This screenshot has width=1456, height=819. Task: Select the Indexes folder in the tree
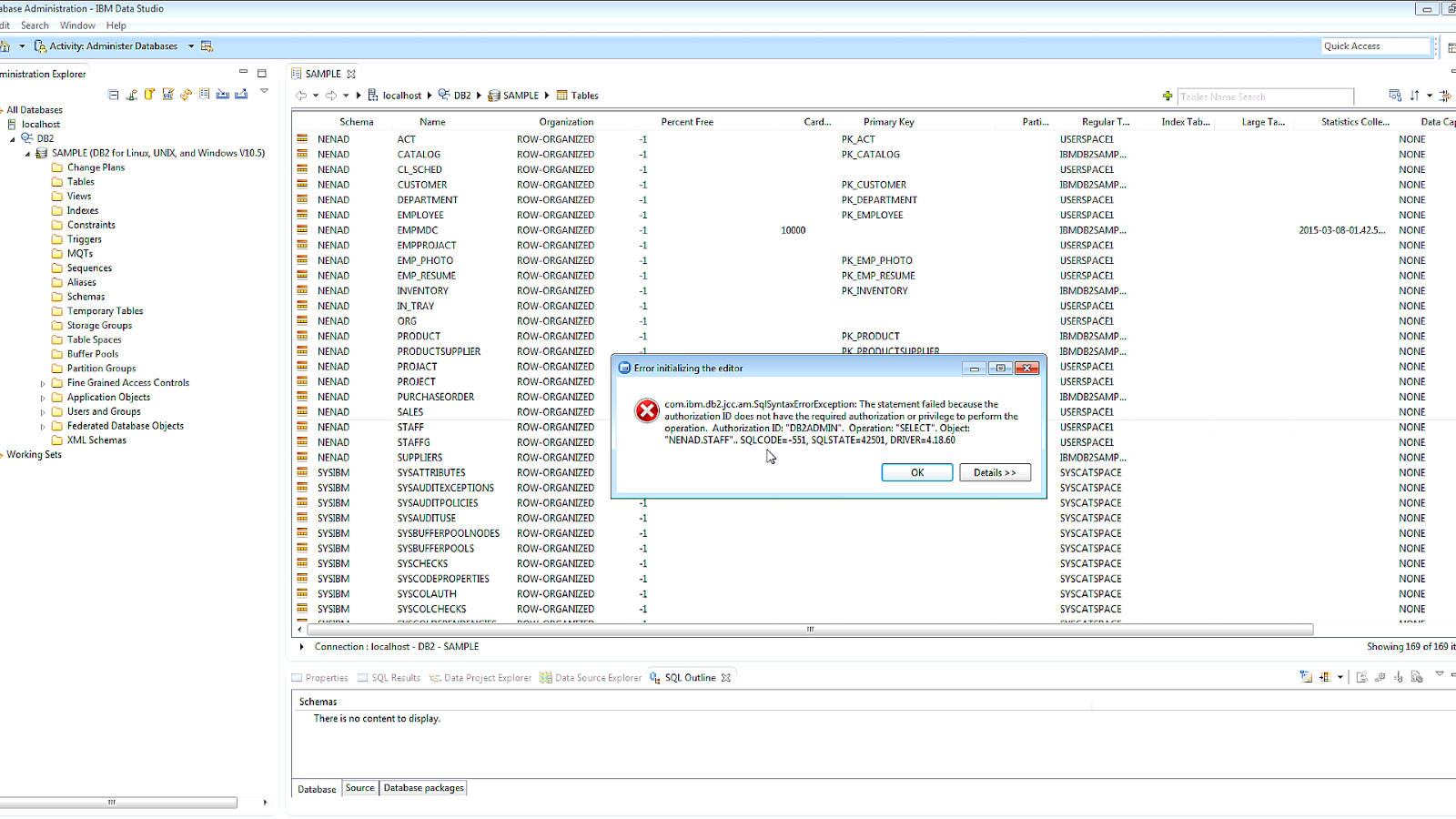click(82, 211)
